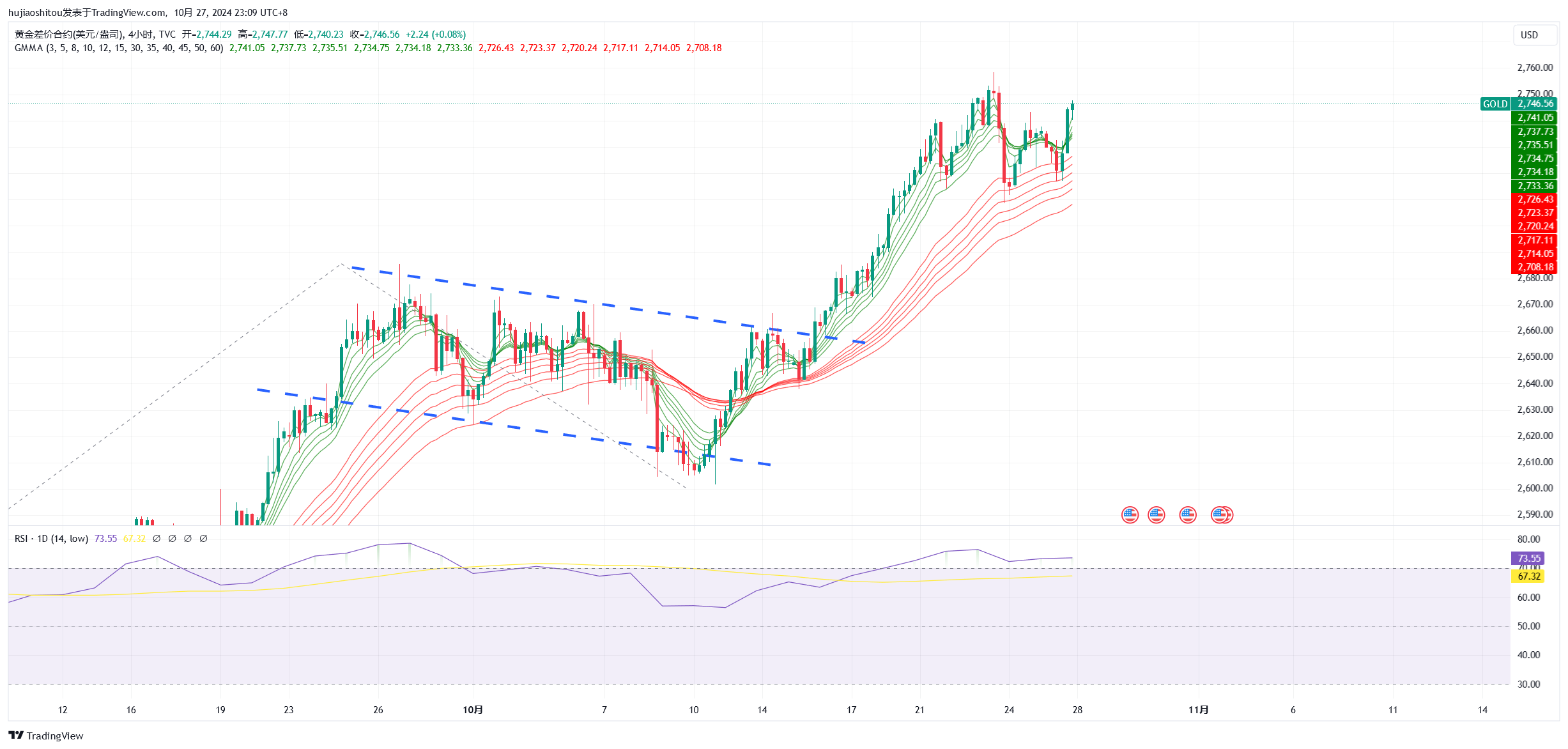Click the leftmost US flag economic event icon
Screen dimensions: 1568x749
1130,514
